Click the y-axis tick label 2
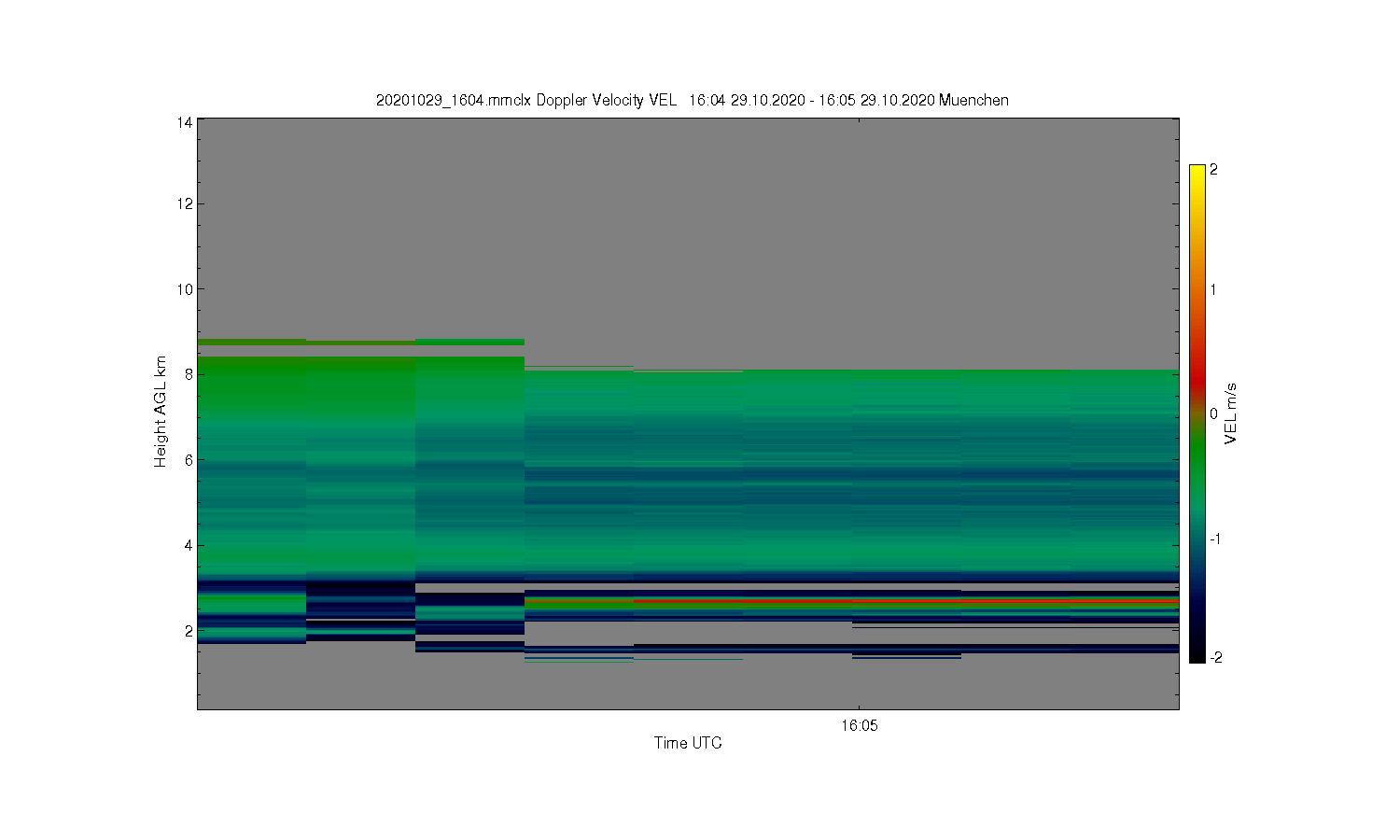1400x840 pixels. 189,631
